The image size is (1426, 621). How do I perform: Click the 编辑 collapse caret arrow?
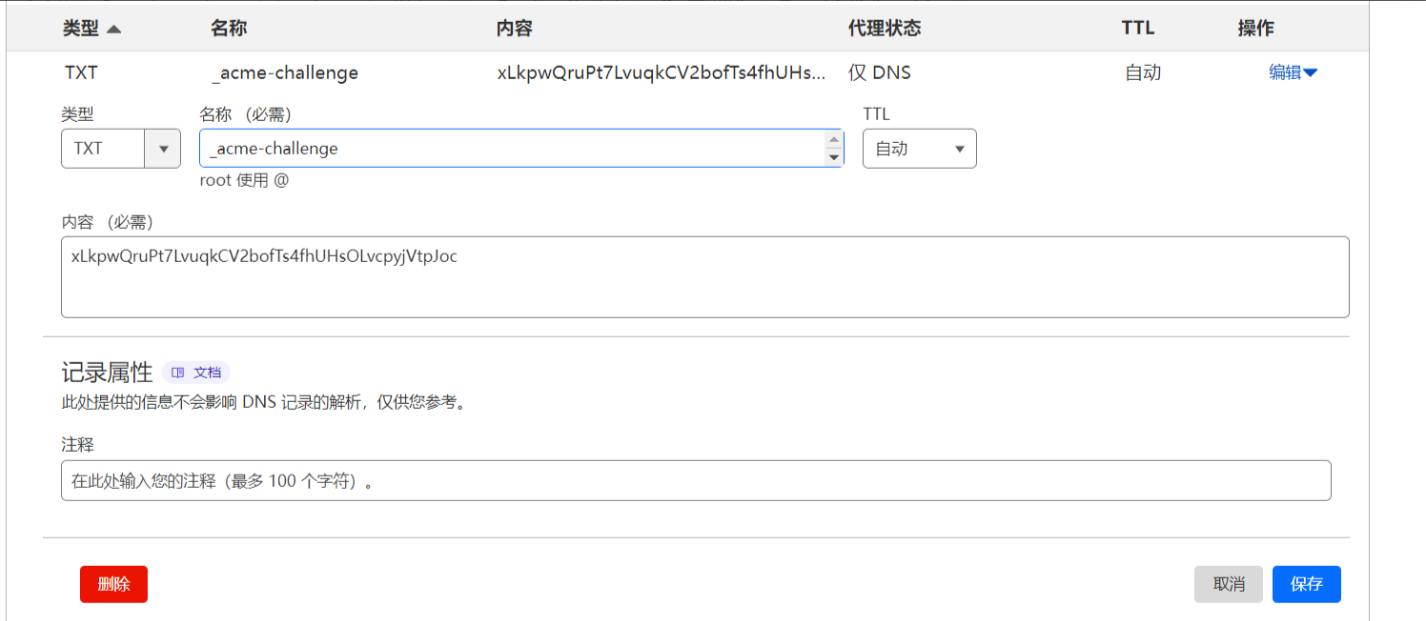1310,73
